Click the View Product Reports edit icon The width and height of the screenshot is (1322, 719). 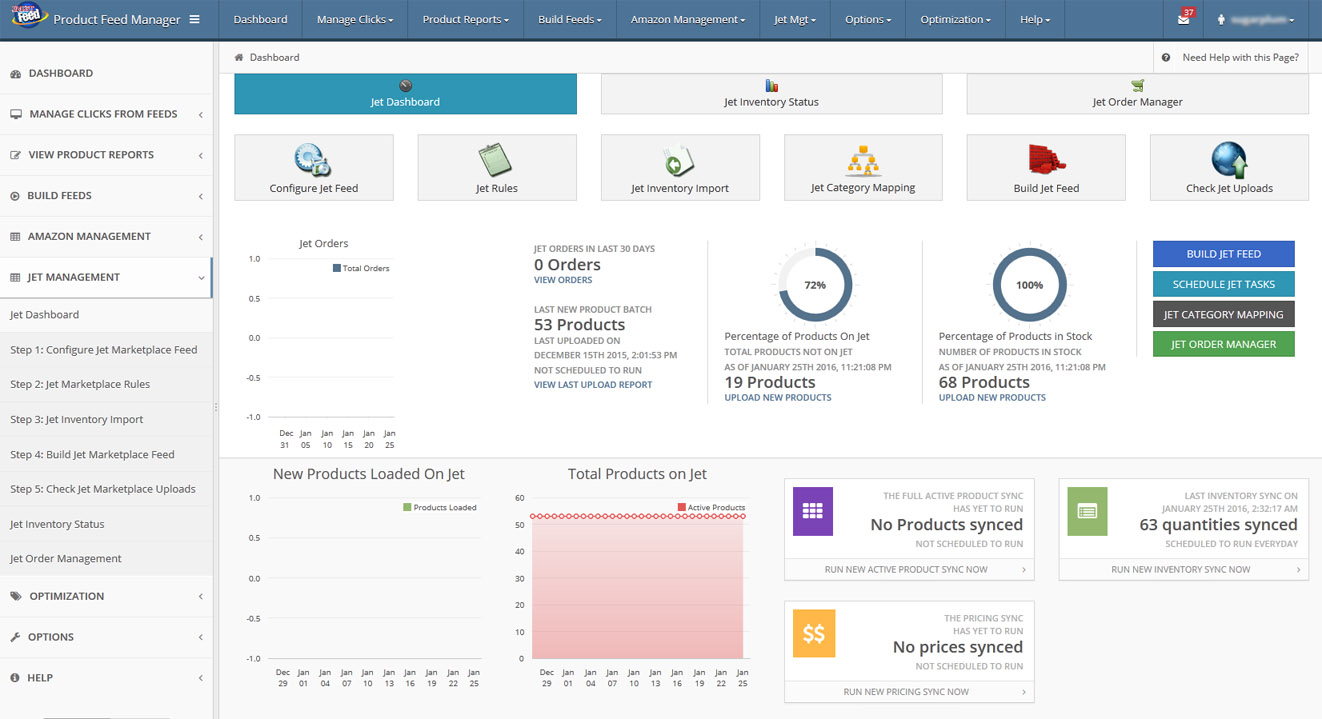pos(16,155)
